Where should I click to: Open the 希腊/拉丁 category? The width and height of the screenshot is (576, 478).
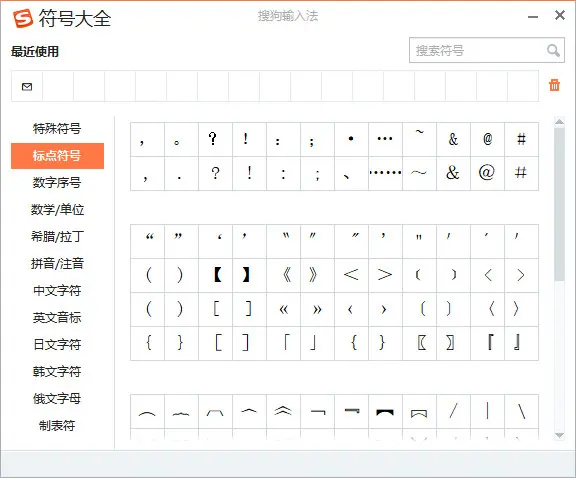pos(57,236)
